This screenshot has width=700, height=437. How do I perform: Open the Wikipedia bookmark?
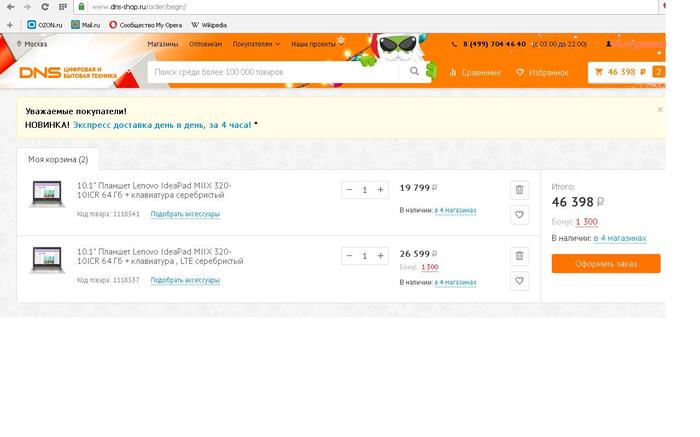[209, 25]
